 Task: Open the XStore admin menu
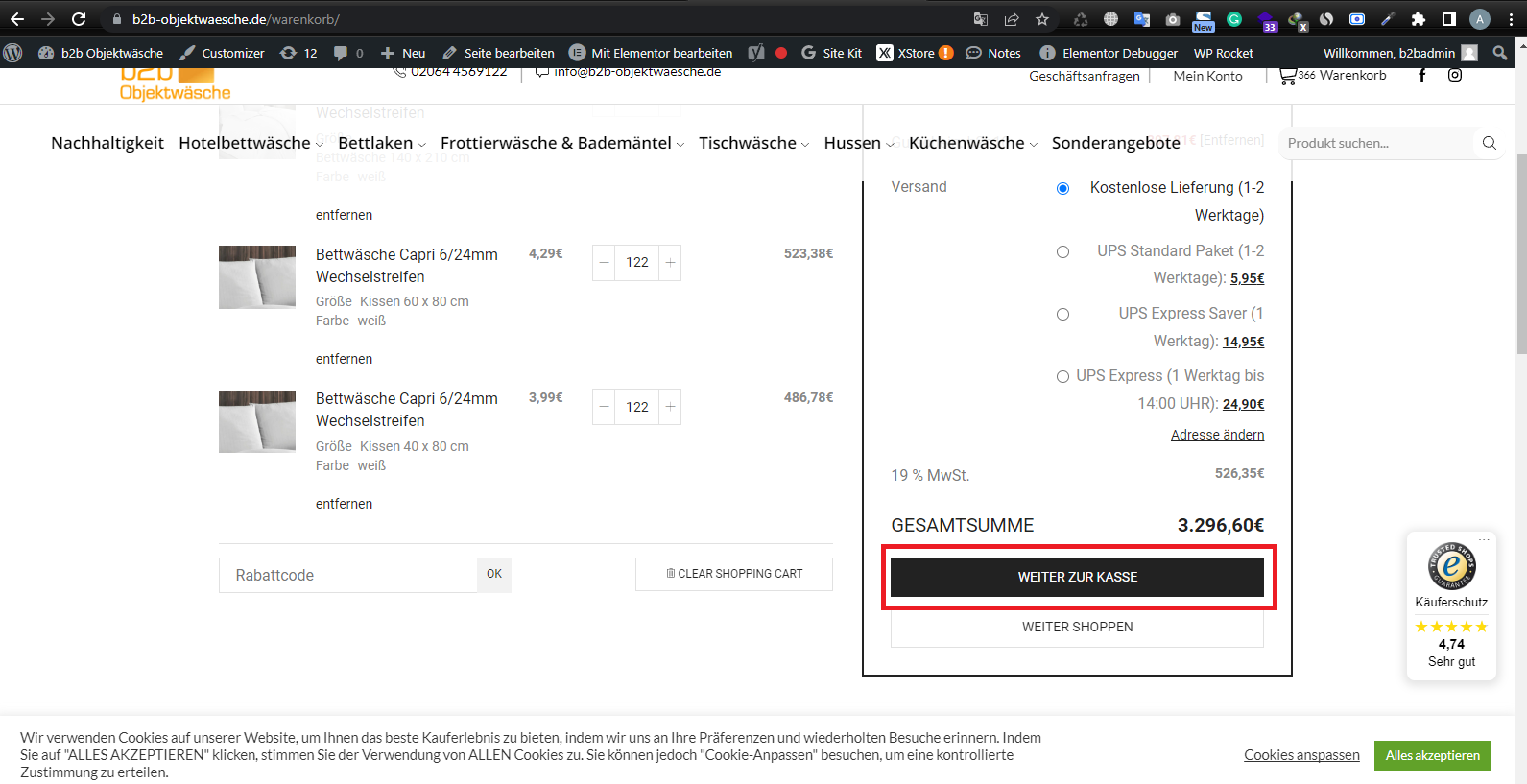(x=915, y=53)
